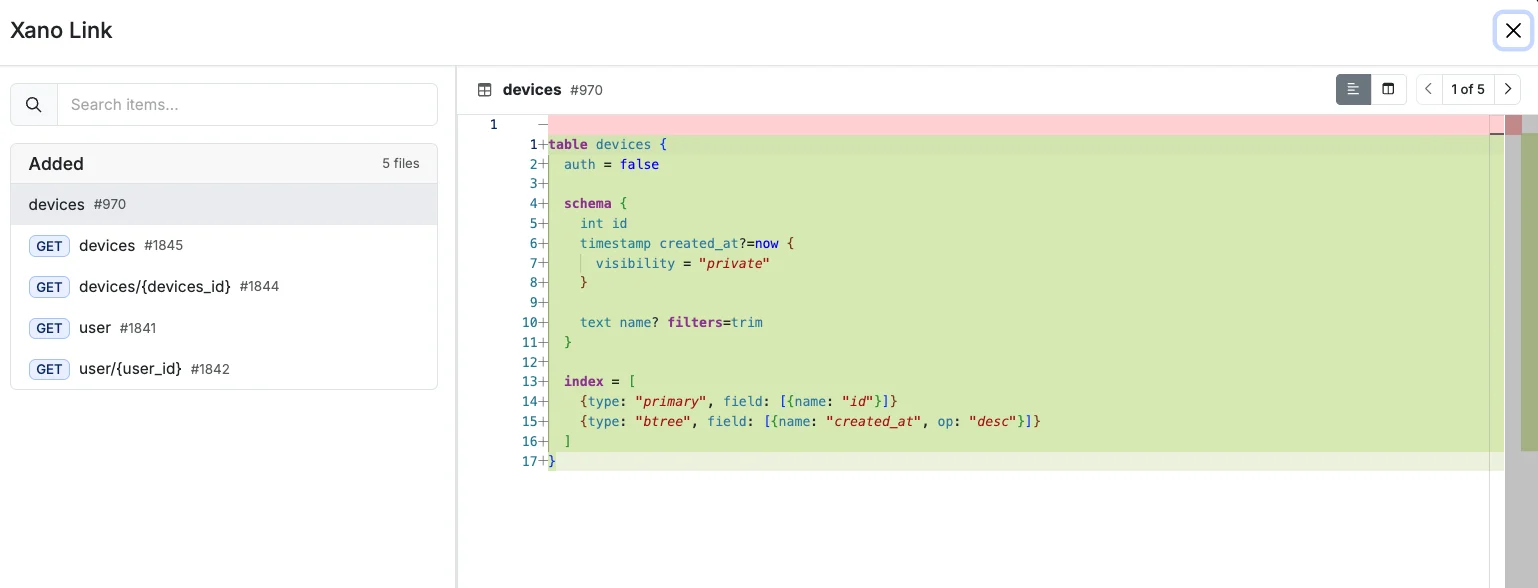The height and width of the screenshot is (588, 1538).
Task: Switch to inline diff view
Action: click(1353, 89)
